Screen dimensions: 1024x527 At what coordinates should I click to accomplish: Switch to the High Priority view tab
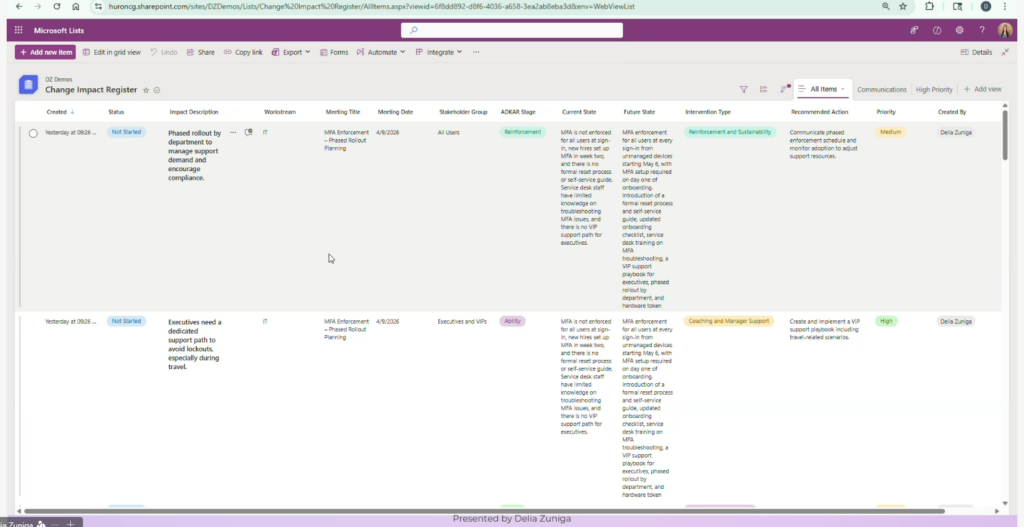click(x=934, y=89)
